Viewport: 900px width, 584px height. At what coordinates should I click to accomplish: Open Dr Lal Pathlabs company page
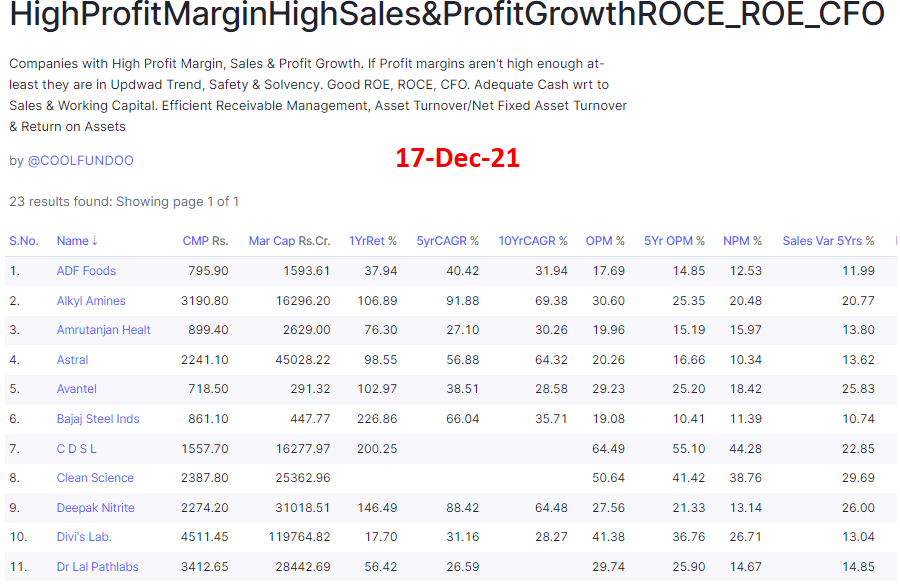point(98,567)
